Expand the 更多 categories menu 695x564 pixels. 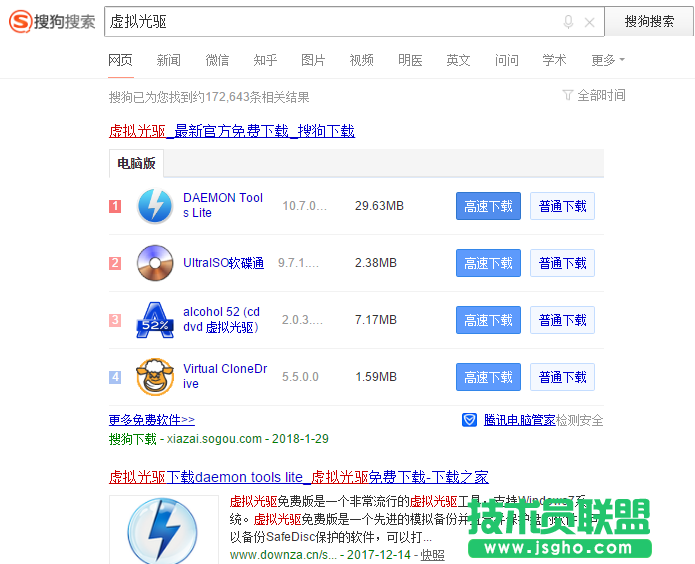pyautogui.click(x=607, y=60)
